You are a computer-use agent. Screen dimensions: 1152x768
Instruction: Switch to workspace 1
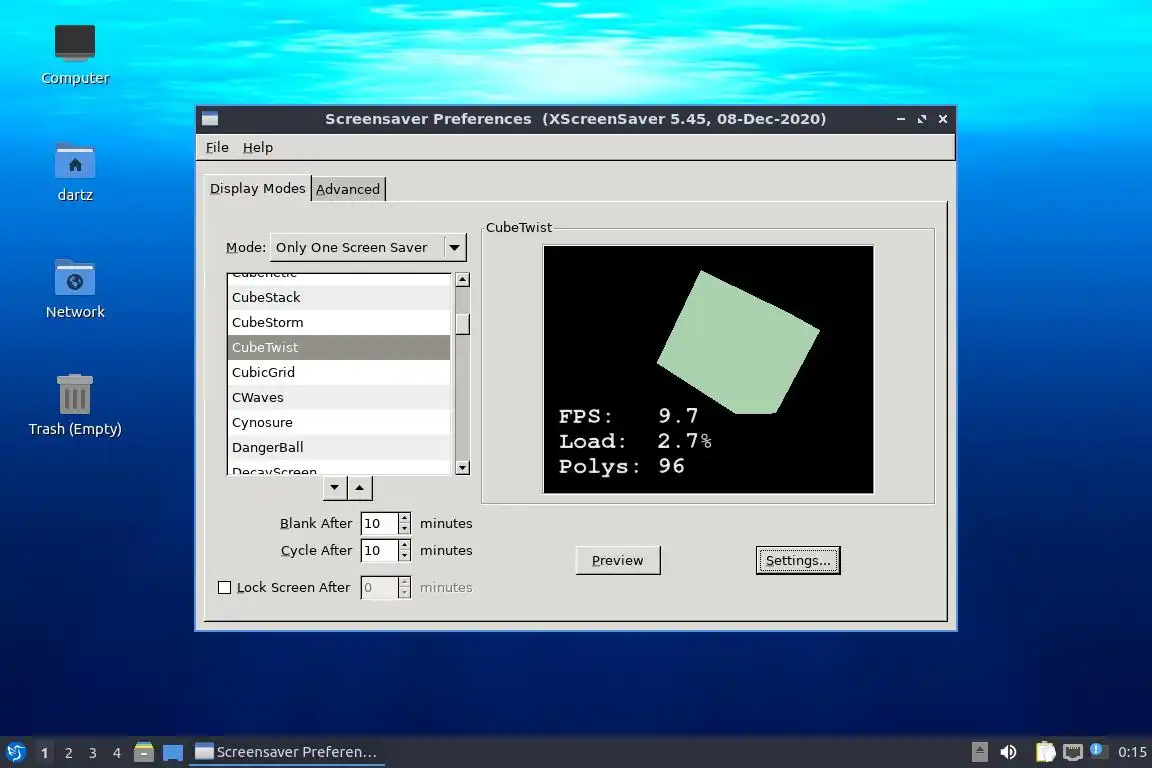(44, 753)
